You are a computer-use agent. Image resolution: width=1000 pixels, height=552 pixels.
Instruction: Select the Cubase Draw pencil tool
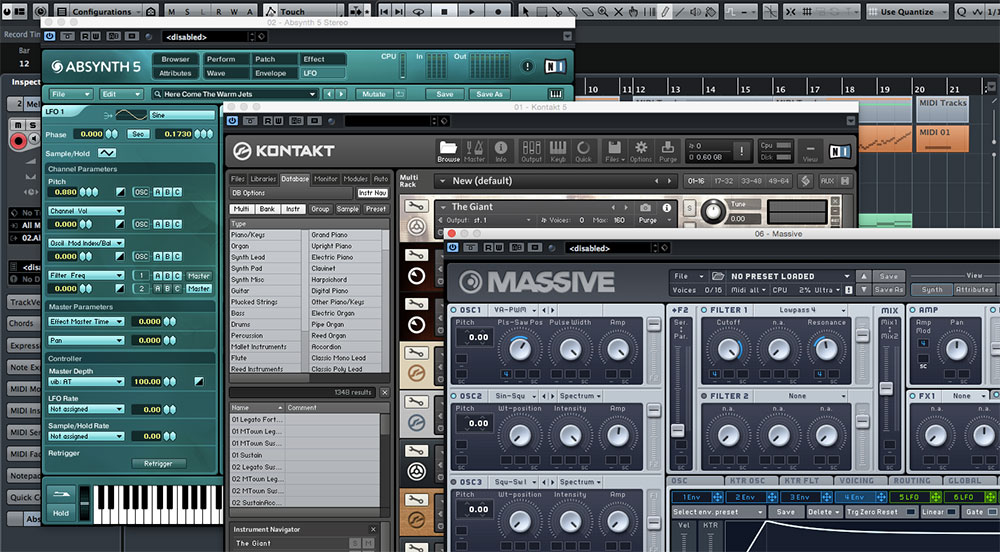665,11
